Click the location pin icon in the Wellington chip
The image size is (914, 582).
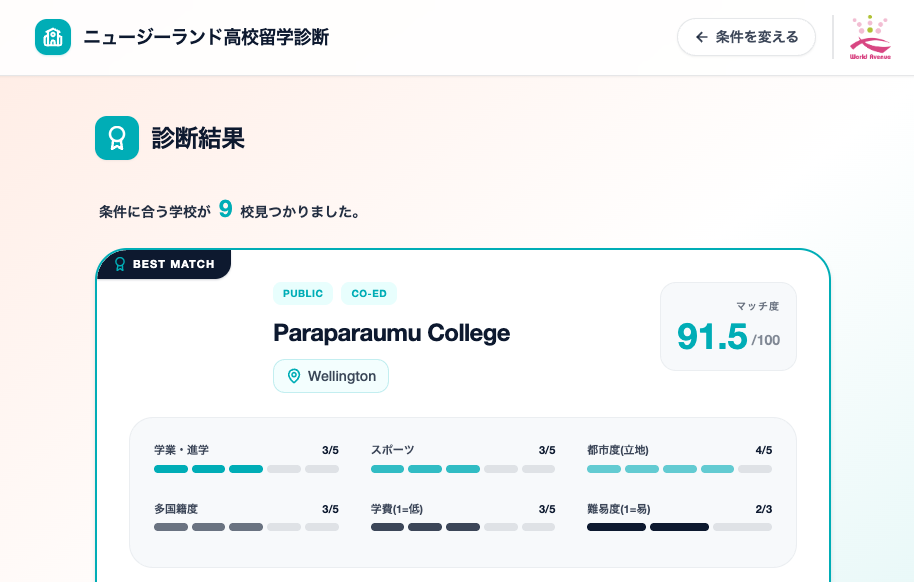coord(293,376)
